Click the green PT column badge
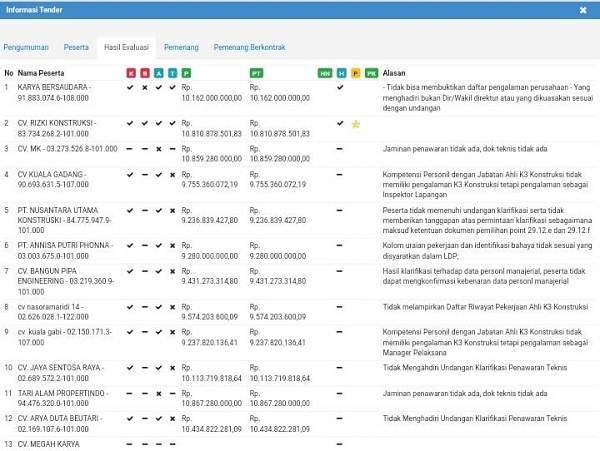This screenshot has height=451, width=600. tap(256, 73)
